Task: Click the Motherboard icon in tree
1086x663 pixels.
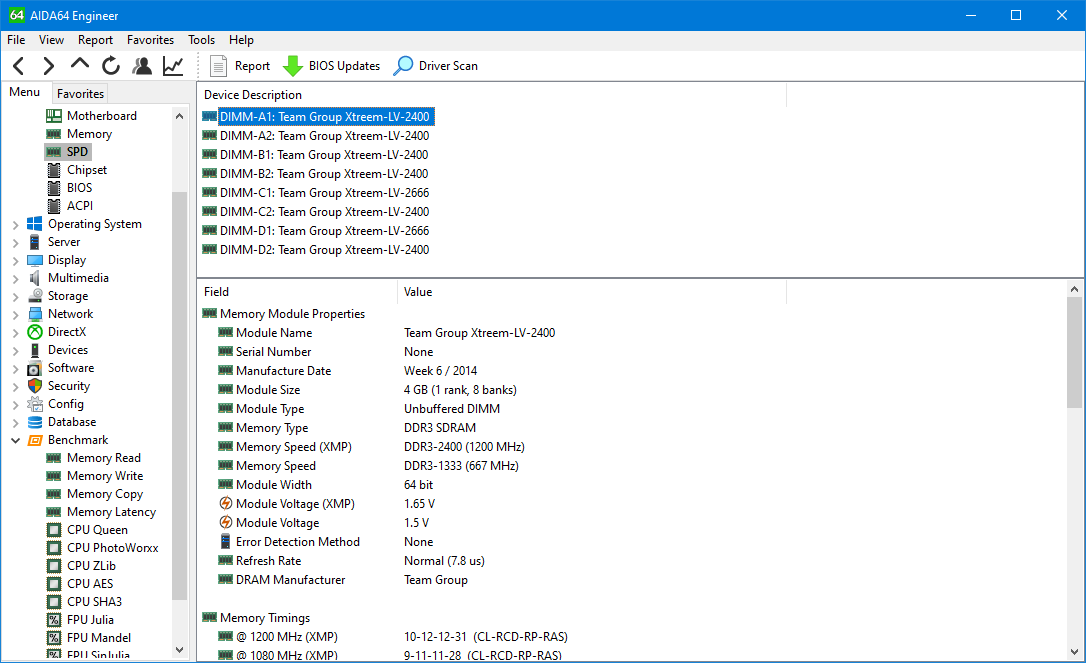Action: coord(53,116)
